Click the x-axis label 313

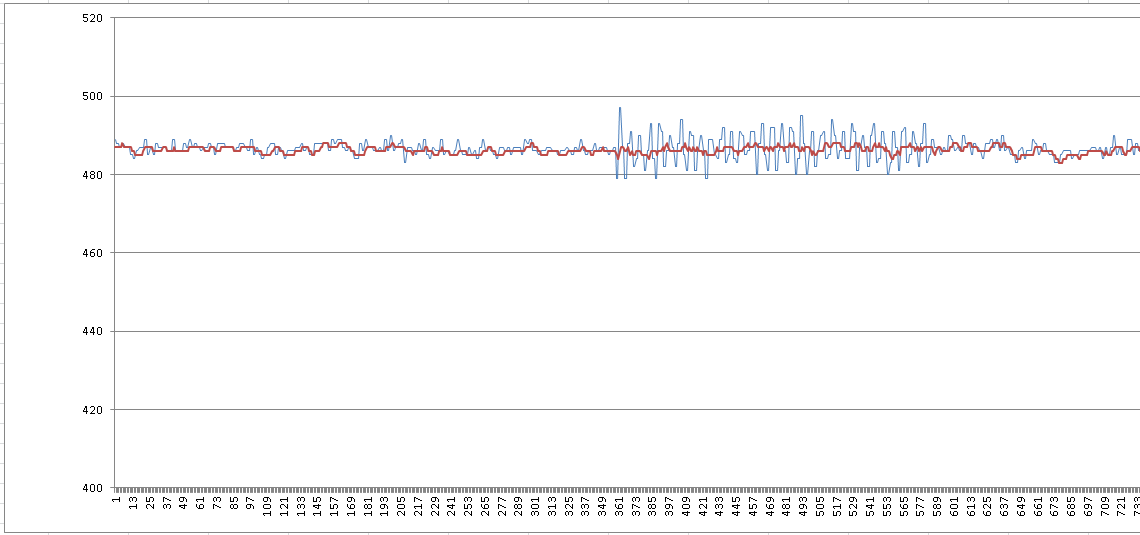click(x=552, y=505)
